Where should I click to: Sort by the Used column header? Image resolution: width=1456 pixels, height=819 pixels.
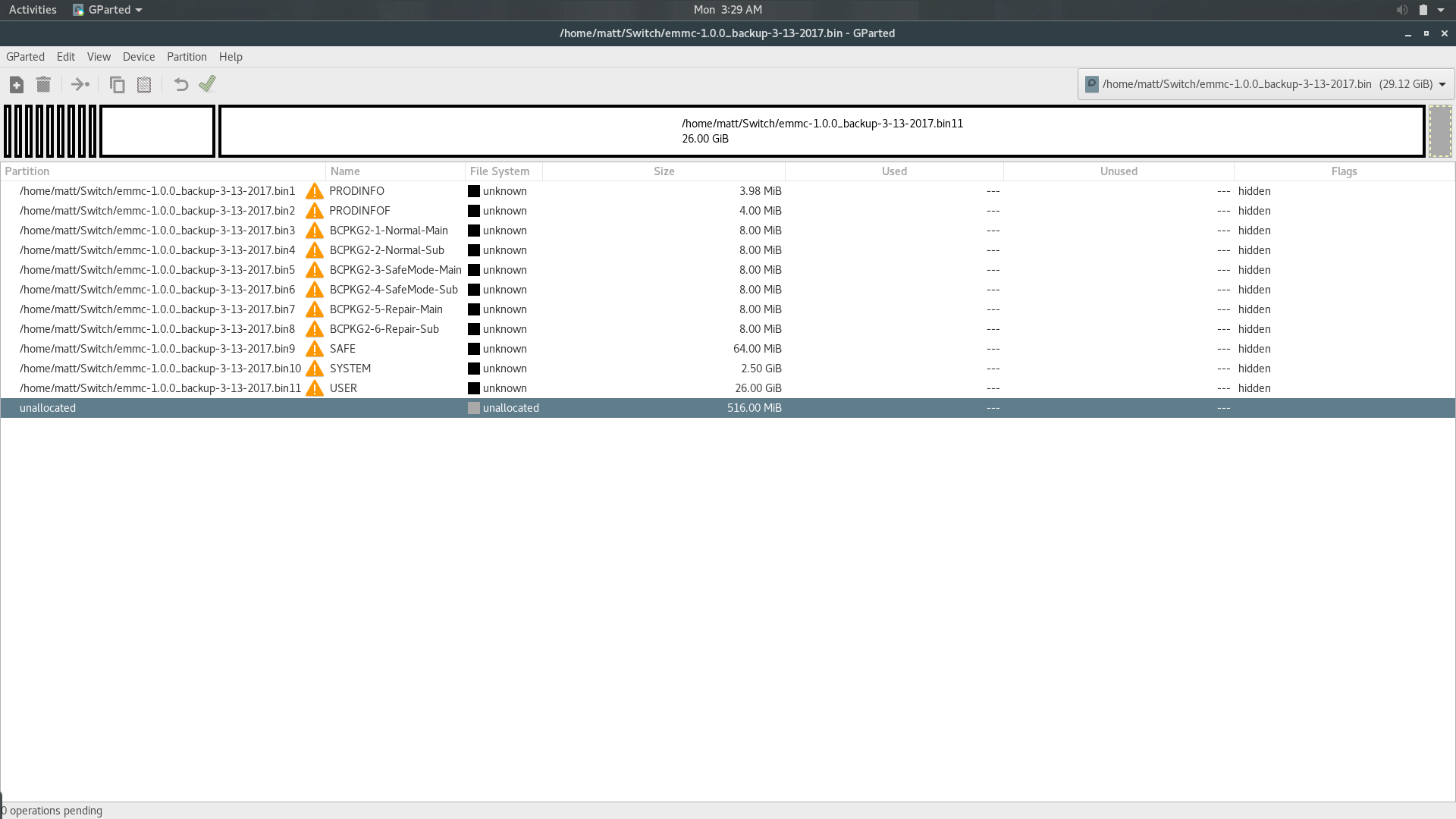[x=894, y=171]
